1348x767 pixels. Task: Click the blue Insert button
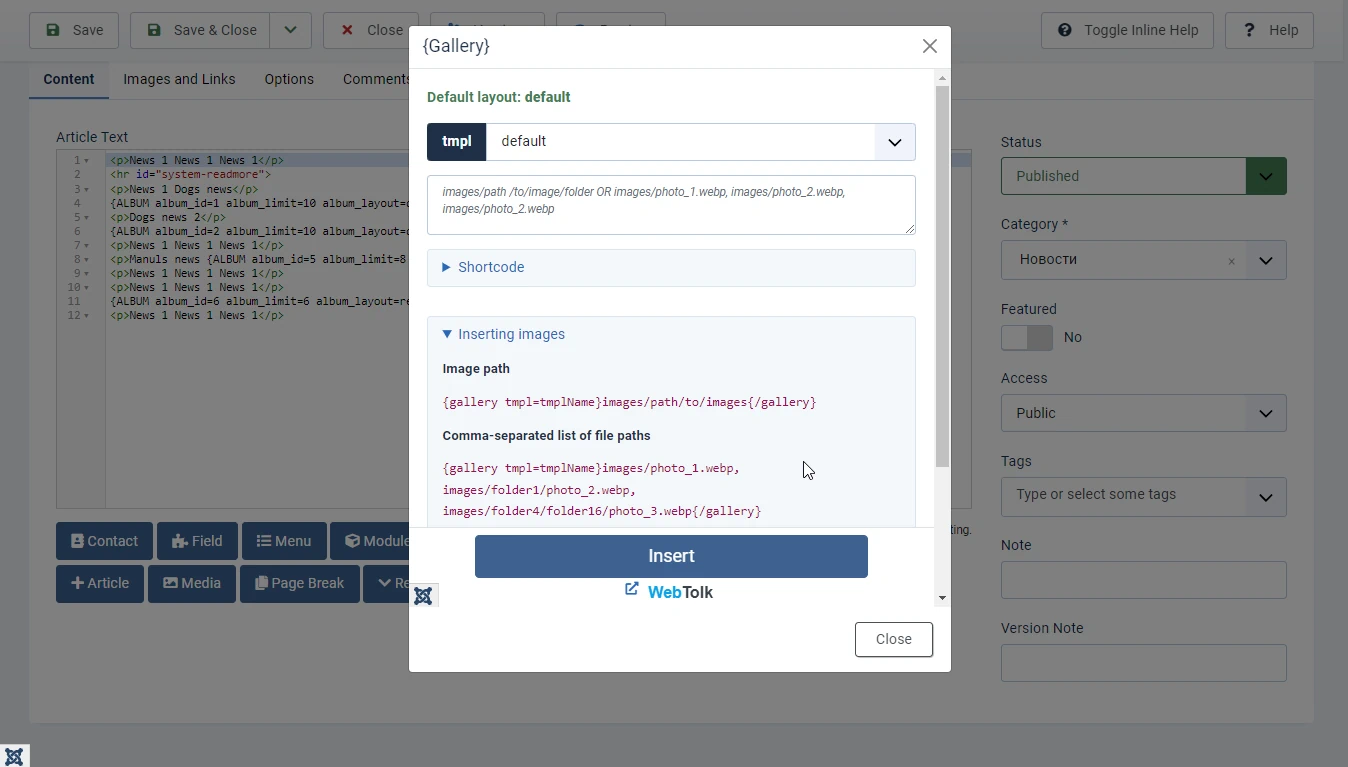671,556
